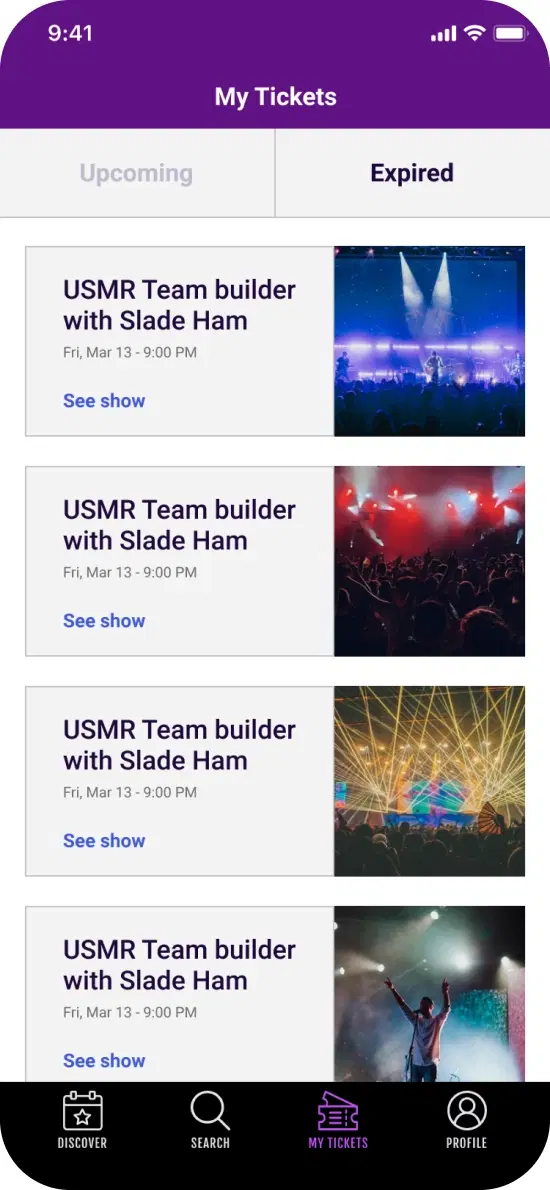Open the blue stage lights concert thumbnail
Image resolution: width=550 pixels, height=1190 pixels.
coord(429,341)
